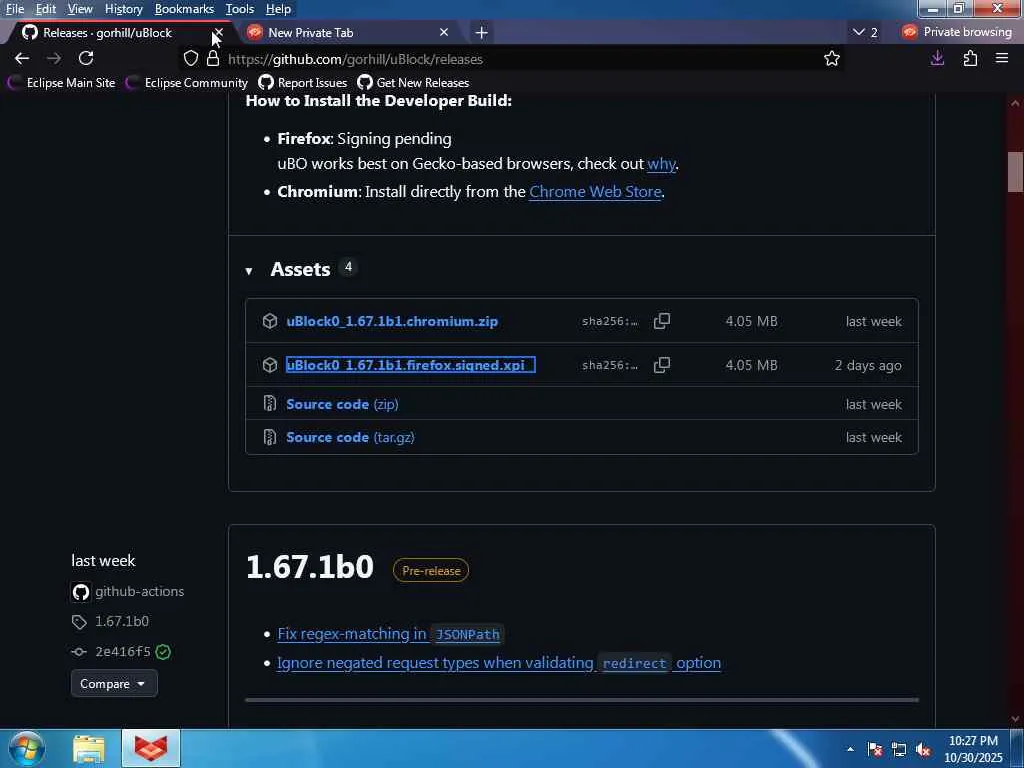Open 'Fix regex-matching in JSONPath' commit link
The width and height of the screenshot is (1024, 768).
pyautogui.click(x=390, y=633)
